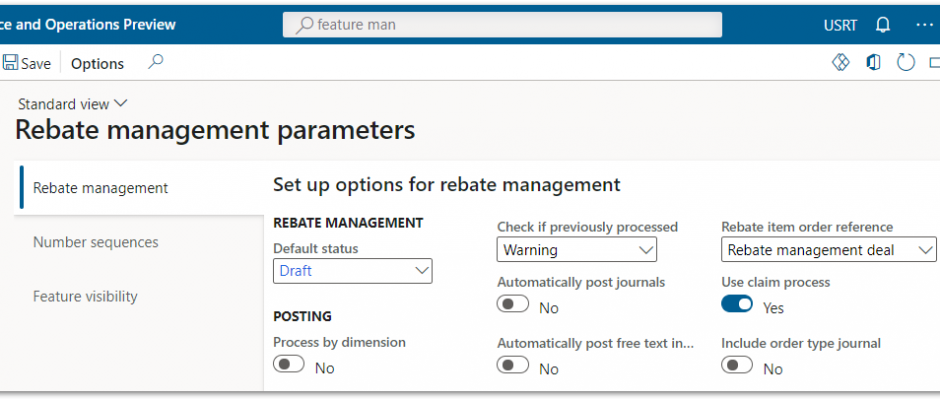
Task: Expand the Standard view selector
Action: [x=73, y=104]
